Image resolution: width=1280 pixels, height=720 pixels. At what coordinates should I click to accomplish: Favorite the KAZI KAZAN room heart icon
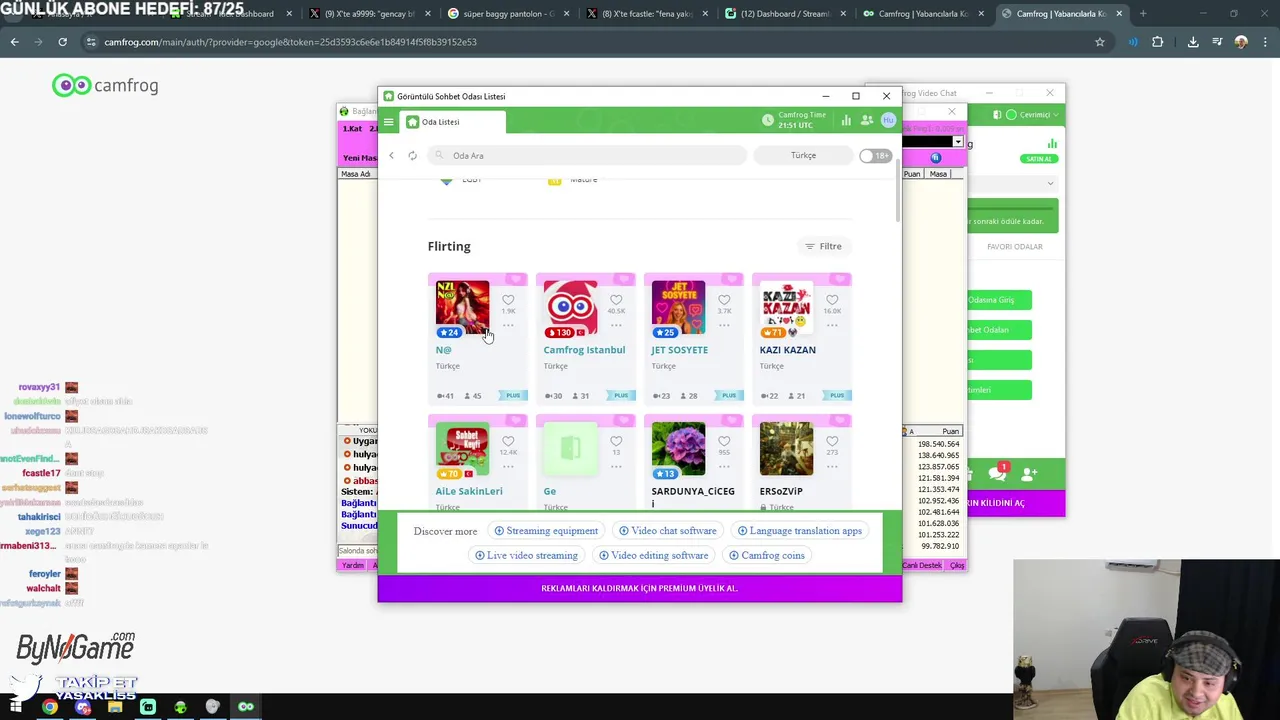click(832, 300)
